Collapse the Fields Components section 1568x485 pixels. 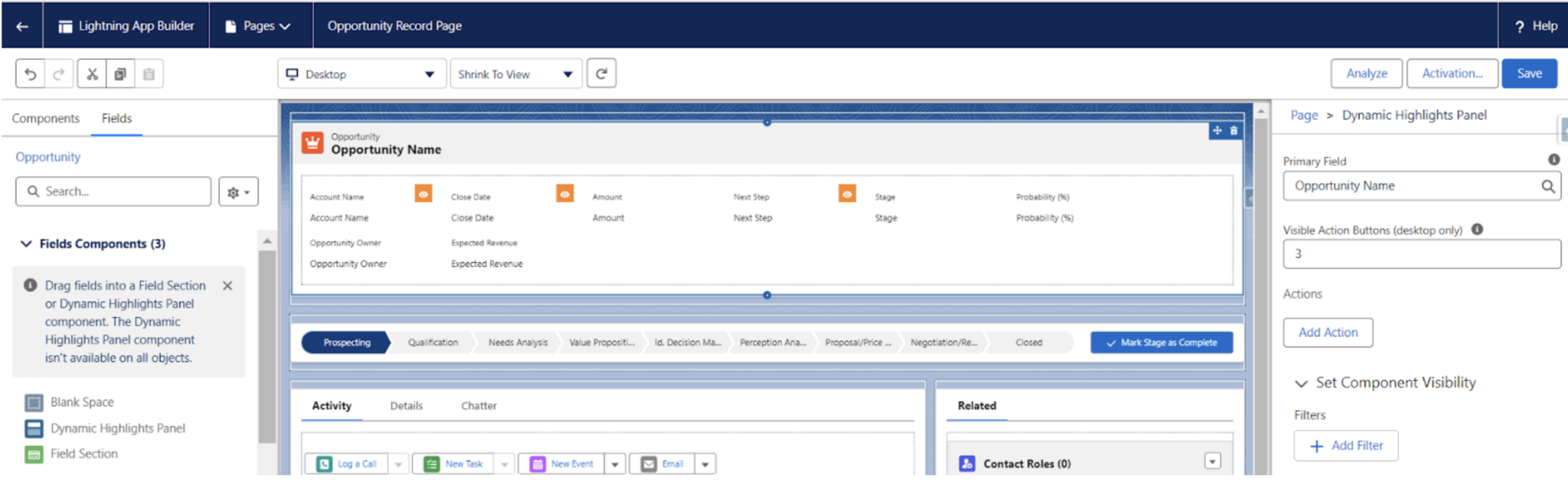[x=26, y=244]
